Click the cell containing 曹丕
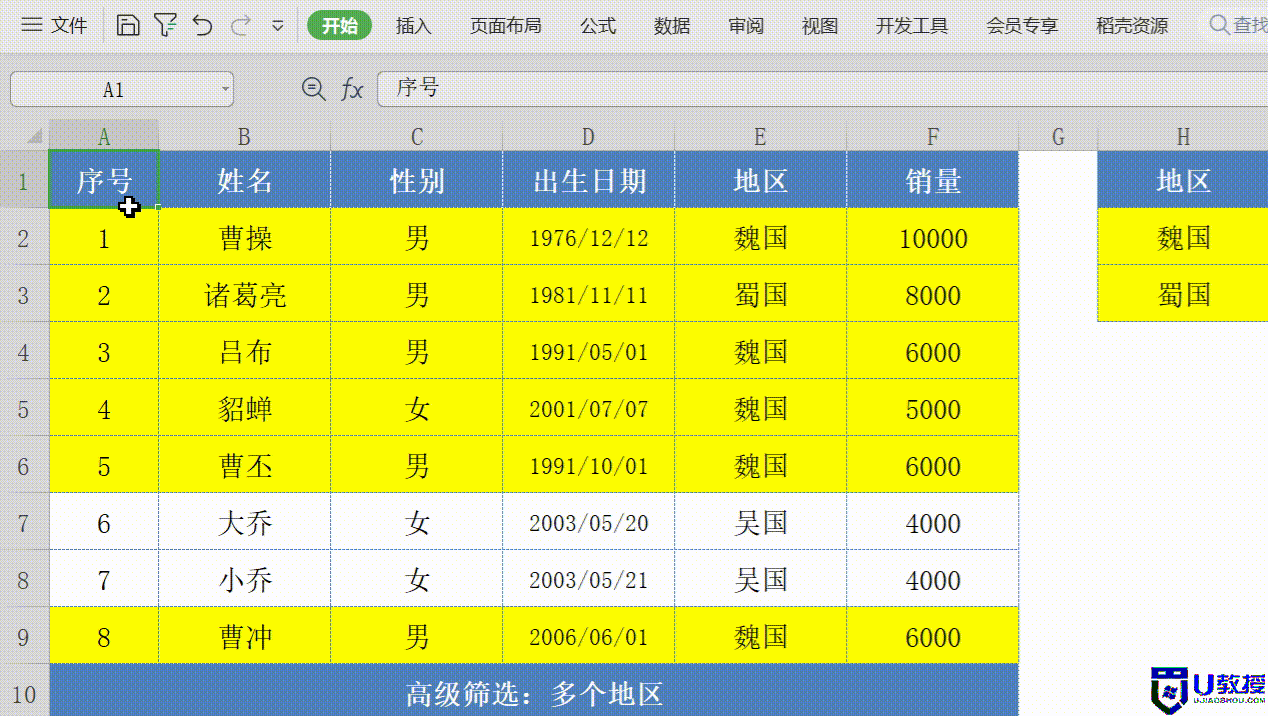 tap(244, 465)
